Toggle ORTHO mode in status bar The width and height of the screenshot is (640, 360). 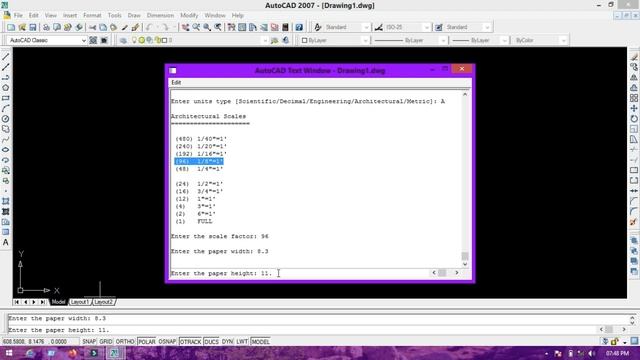(x=125, y=342)
